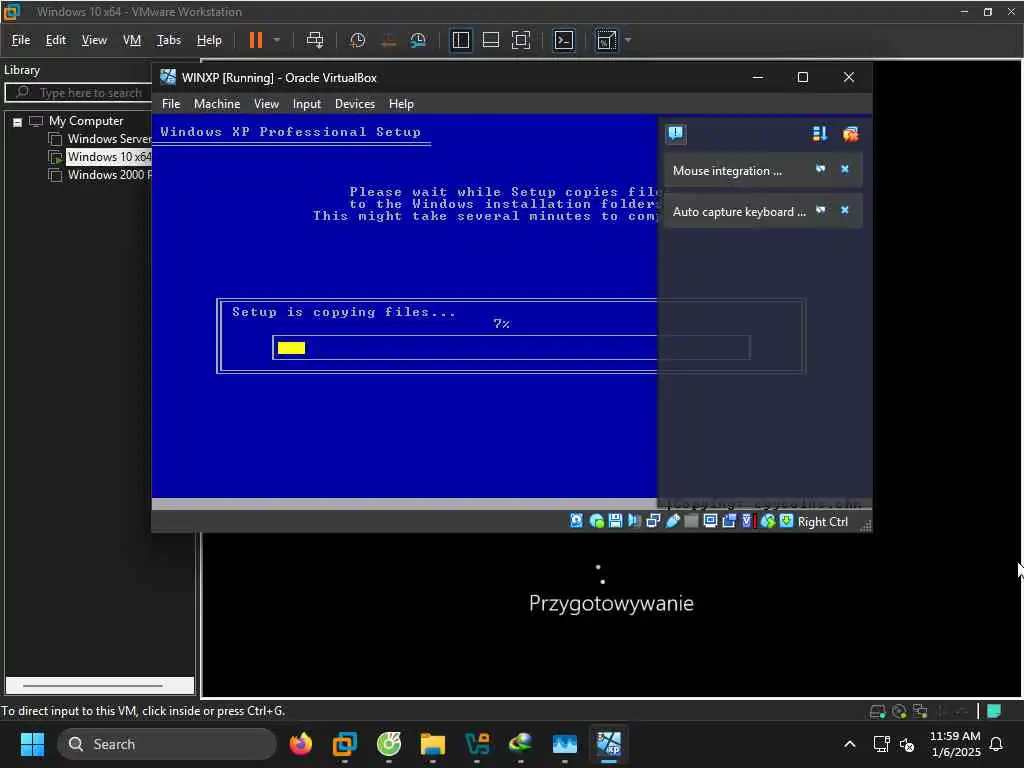Select Windows 10 x64 VM in library
This screenshot has width=1024, height=768.
[x=109, y=157]
